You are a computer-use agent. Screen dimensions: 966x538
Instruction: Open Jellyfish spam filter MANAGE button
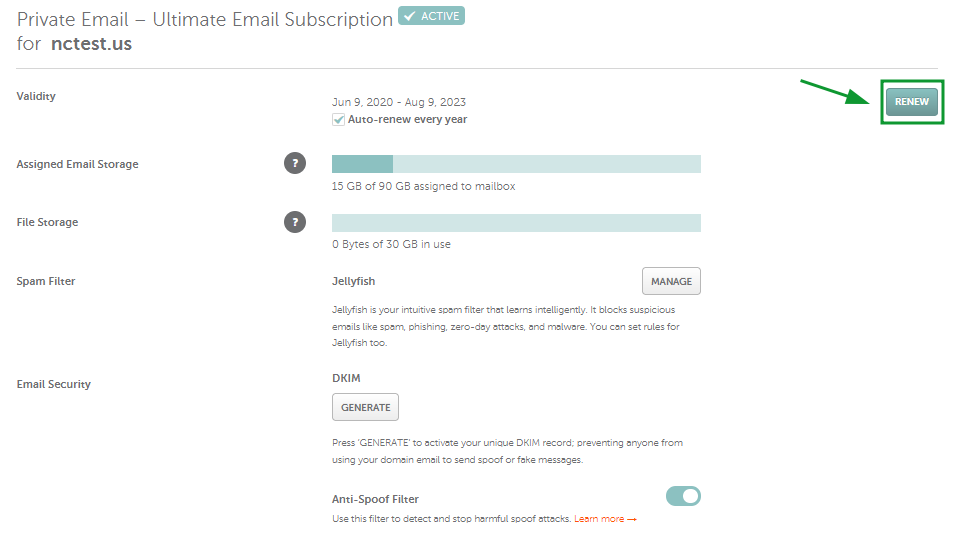[671, 281]
